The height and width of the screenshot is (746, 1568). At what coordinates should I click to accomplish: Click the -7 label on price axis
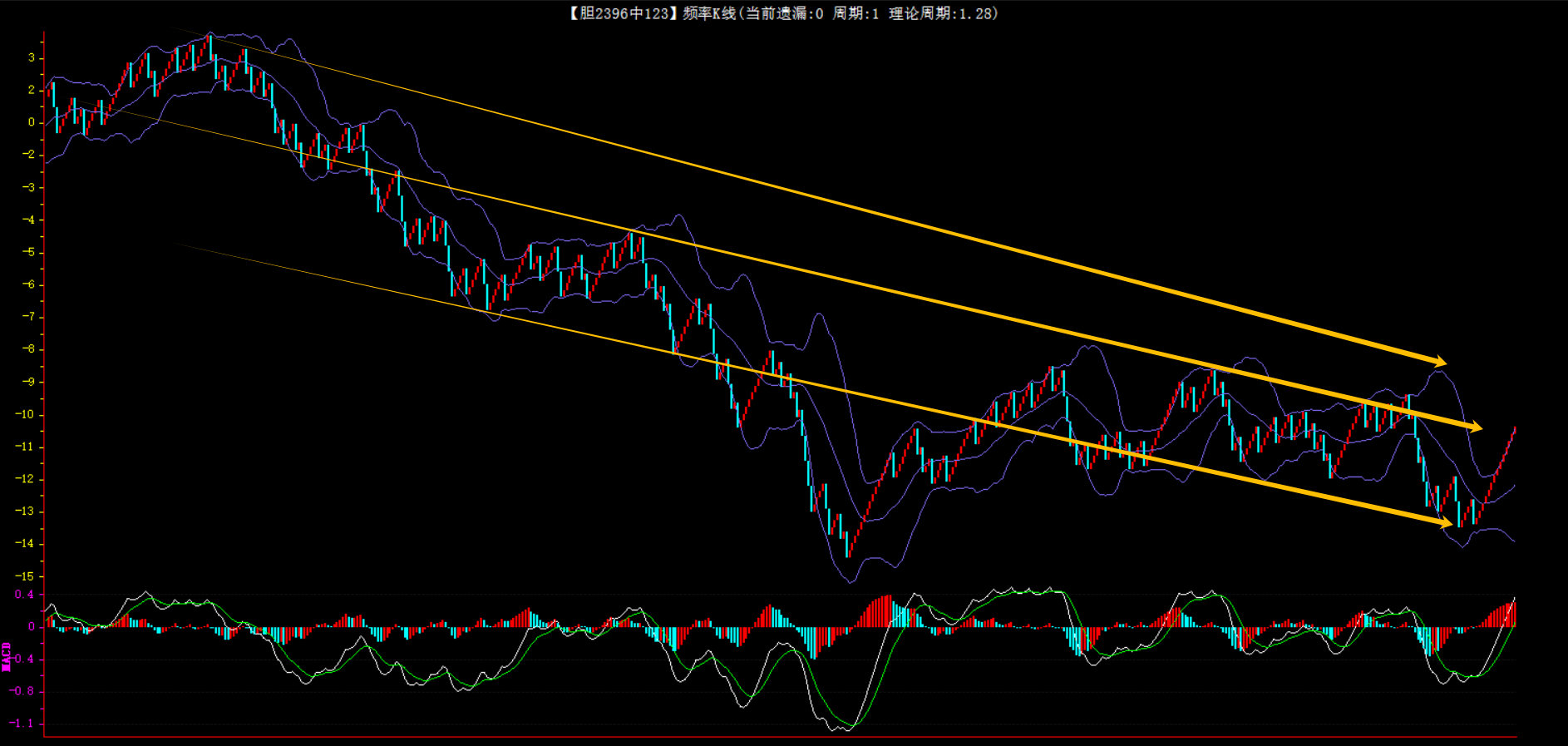[x=28, y=317]
